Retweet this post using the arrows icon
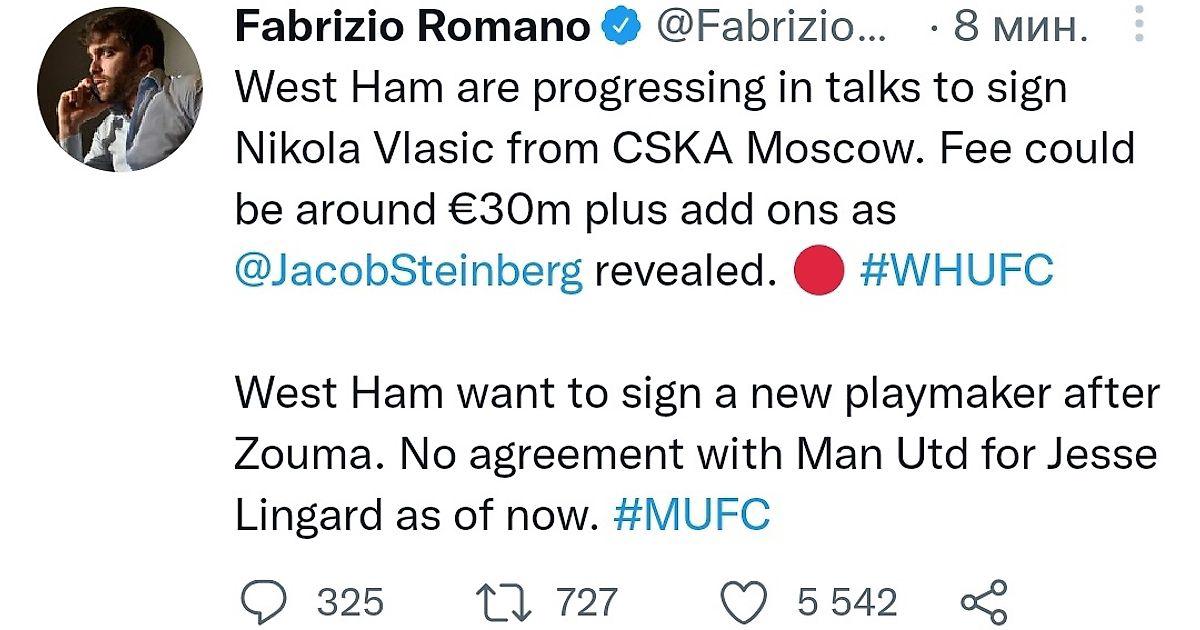Screen dimensions: 1200x630 pyautogui.click(x=506, y=601)
